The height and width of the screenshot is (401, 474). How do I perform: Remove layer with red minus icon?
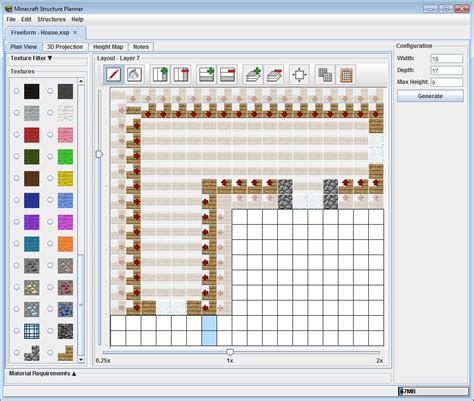tap(274, 74)
